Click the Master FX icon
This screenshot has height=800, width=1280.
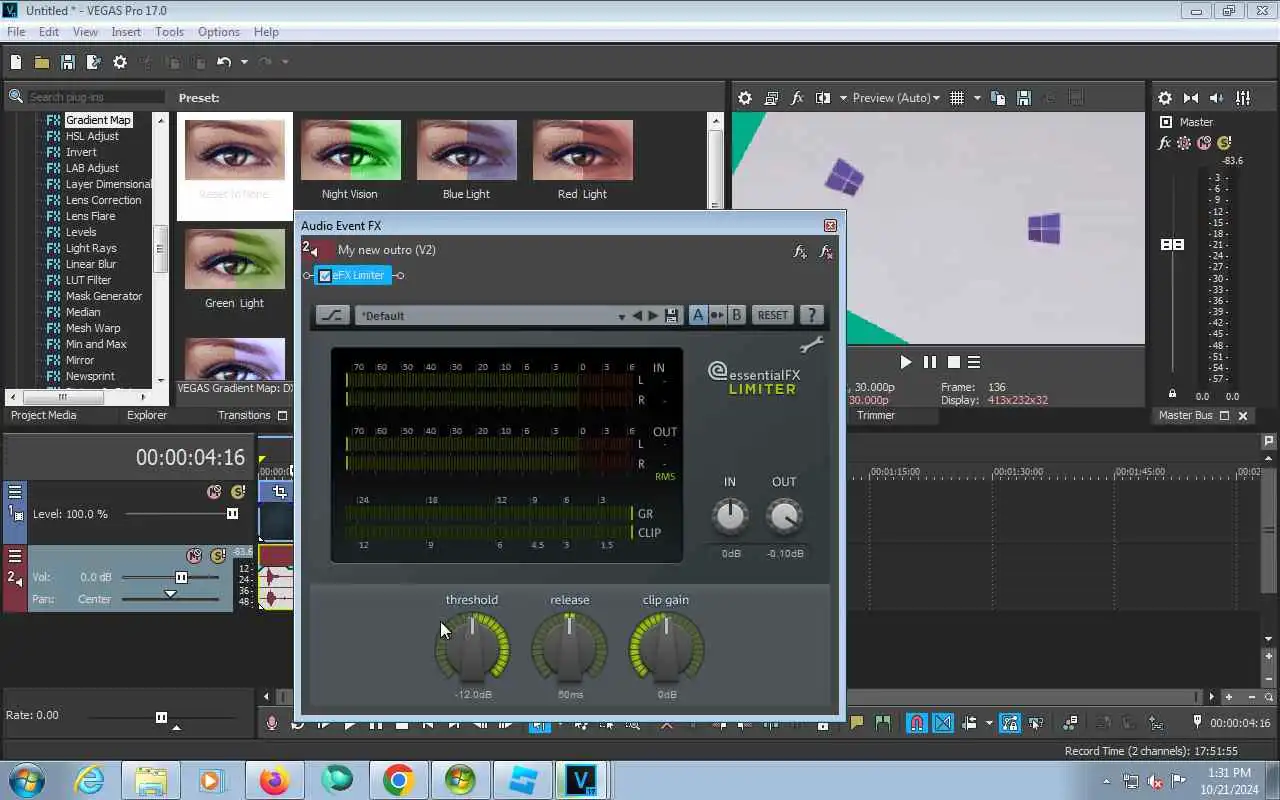1165,143
